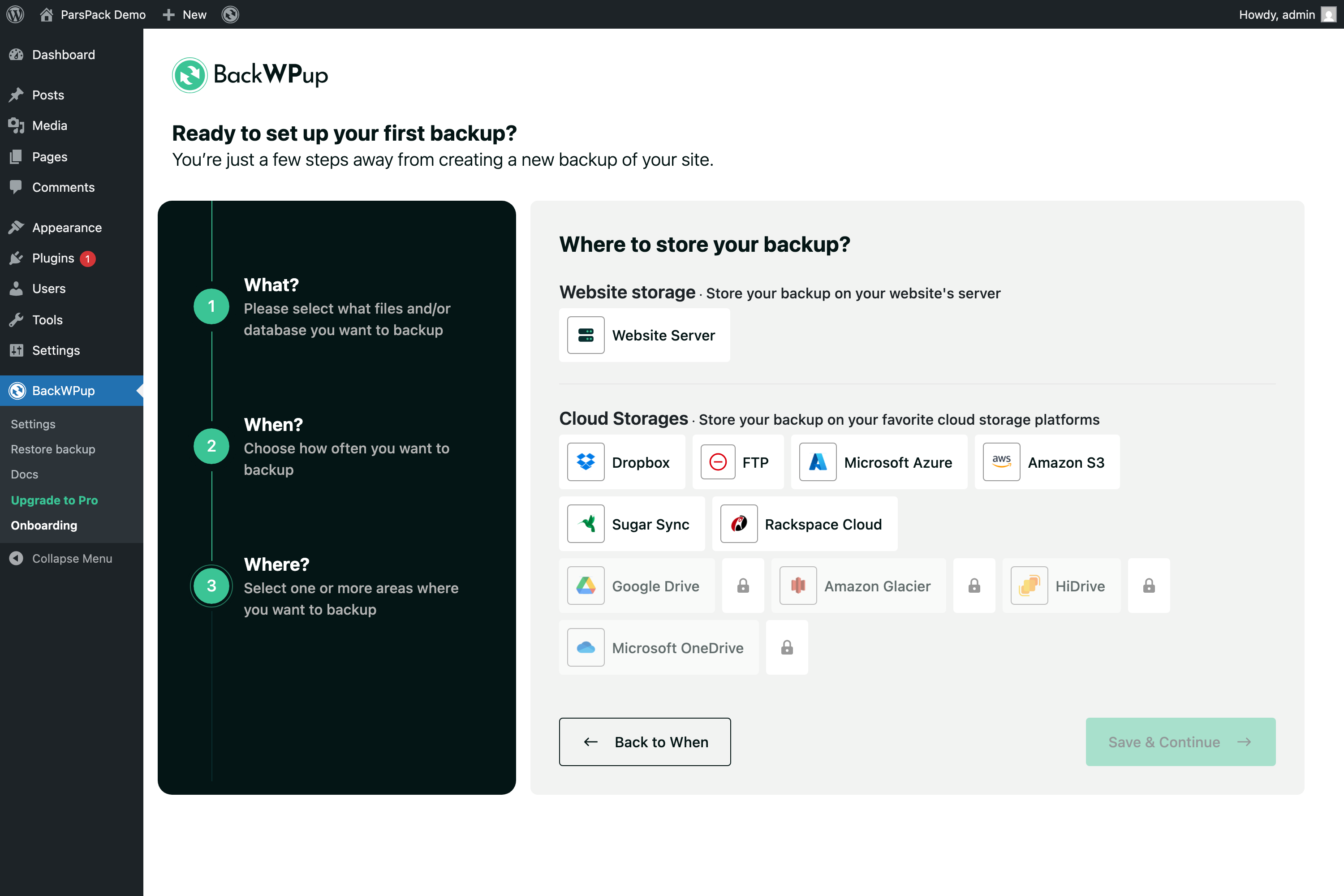Image resolution: width=1344 pixels, height=896 pixels.
Task: Click the Tools wrench icon
Action: 17,319
